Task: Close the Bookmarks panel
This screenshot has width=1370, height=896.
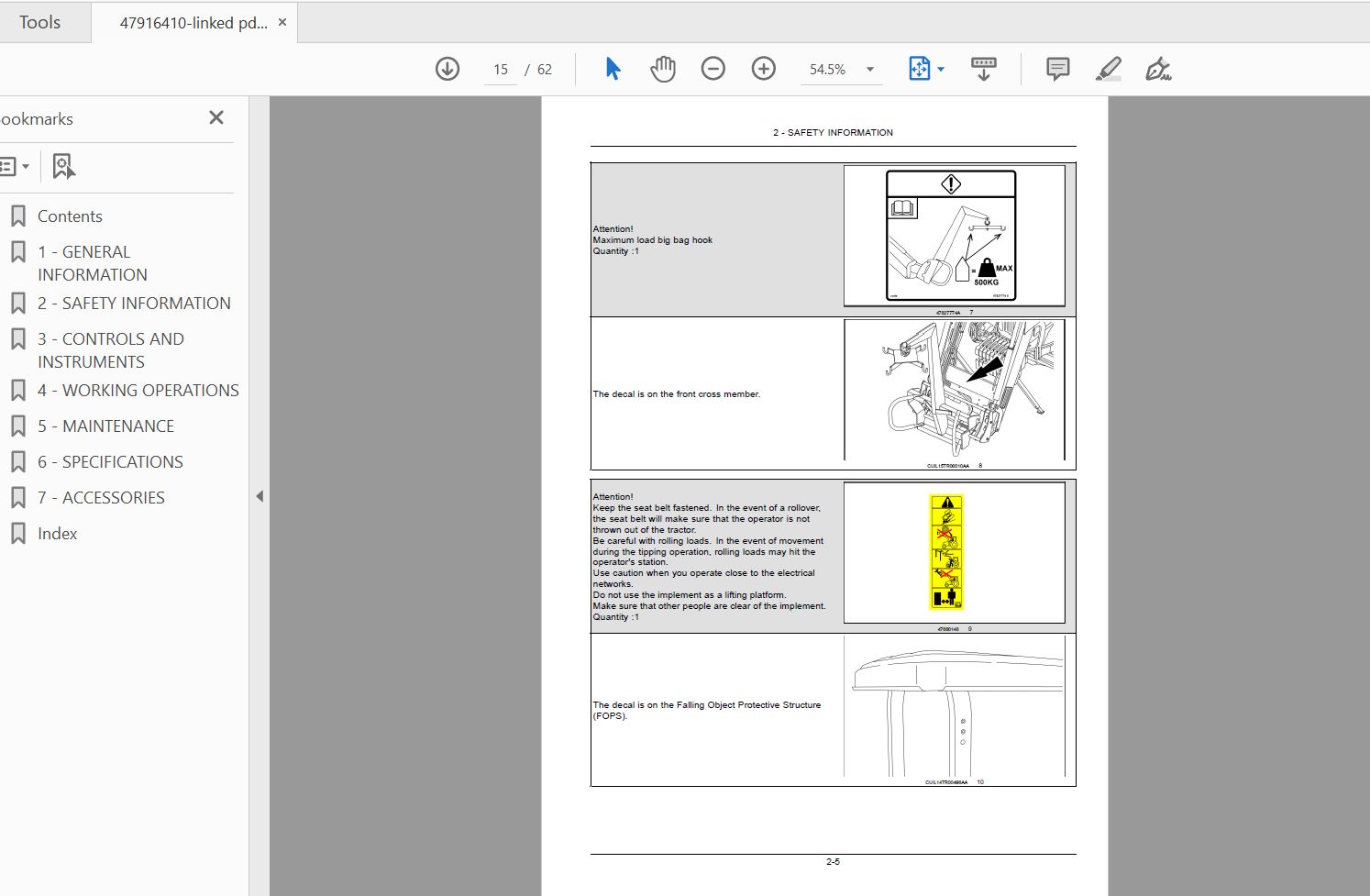Action: coord(216,117)
